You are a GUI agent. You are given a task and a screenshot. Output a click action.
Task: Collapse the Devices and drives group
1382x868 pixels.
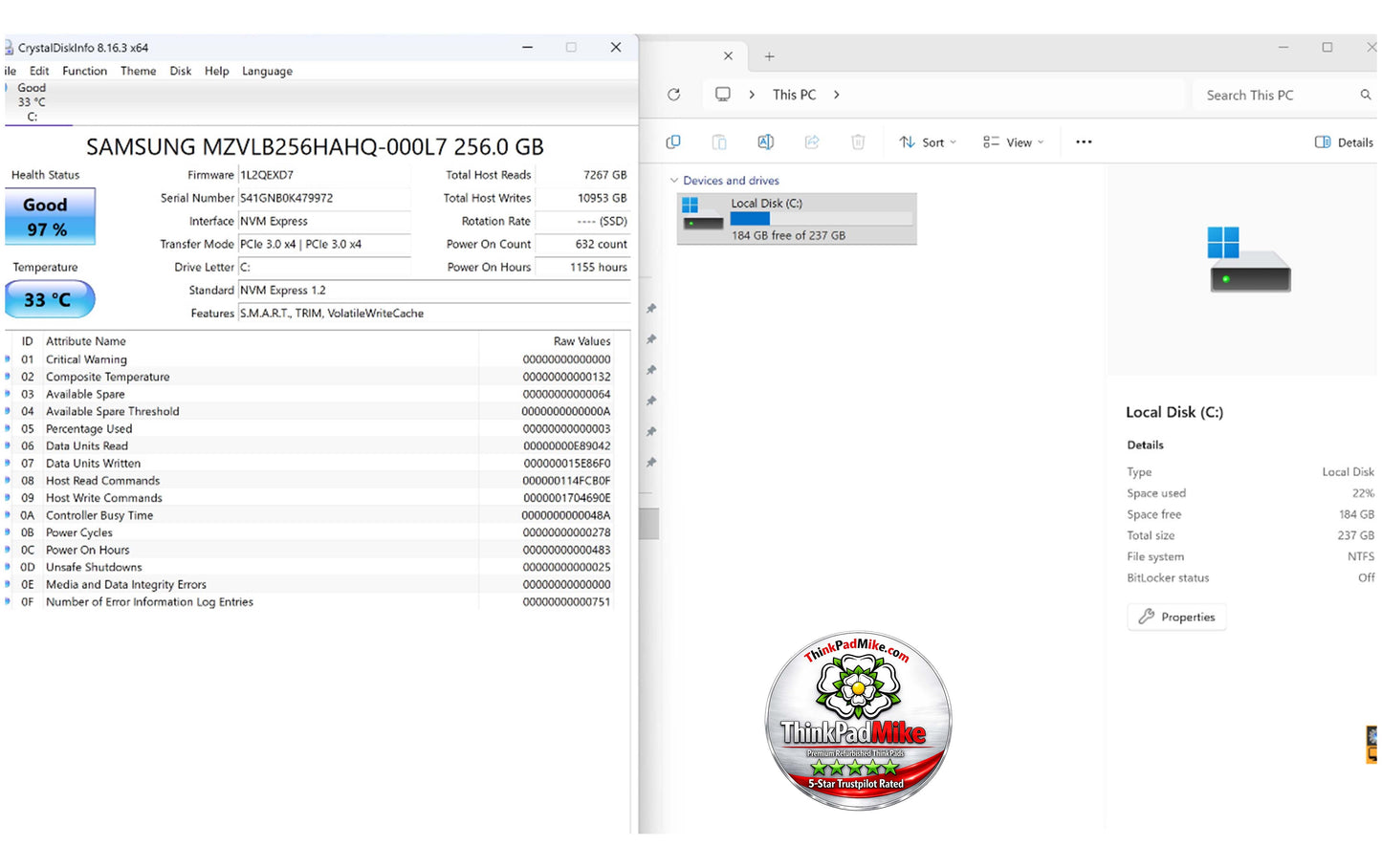click(674, 181)
